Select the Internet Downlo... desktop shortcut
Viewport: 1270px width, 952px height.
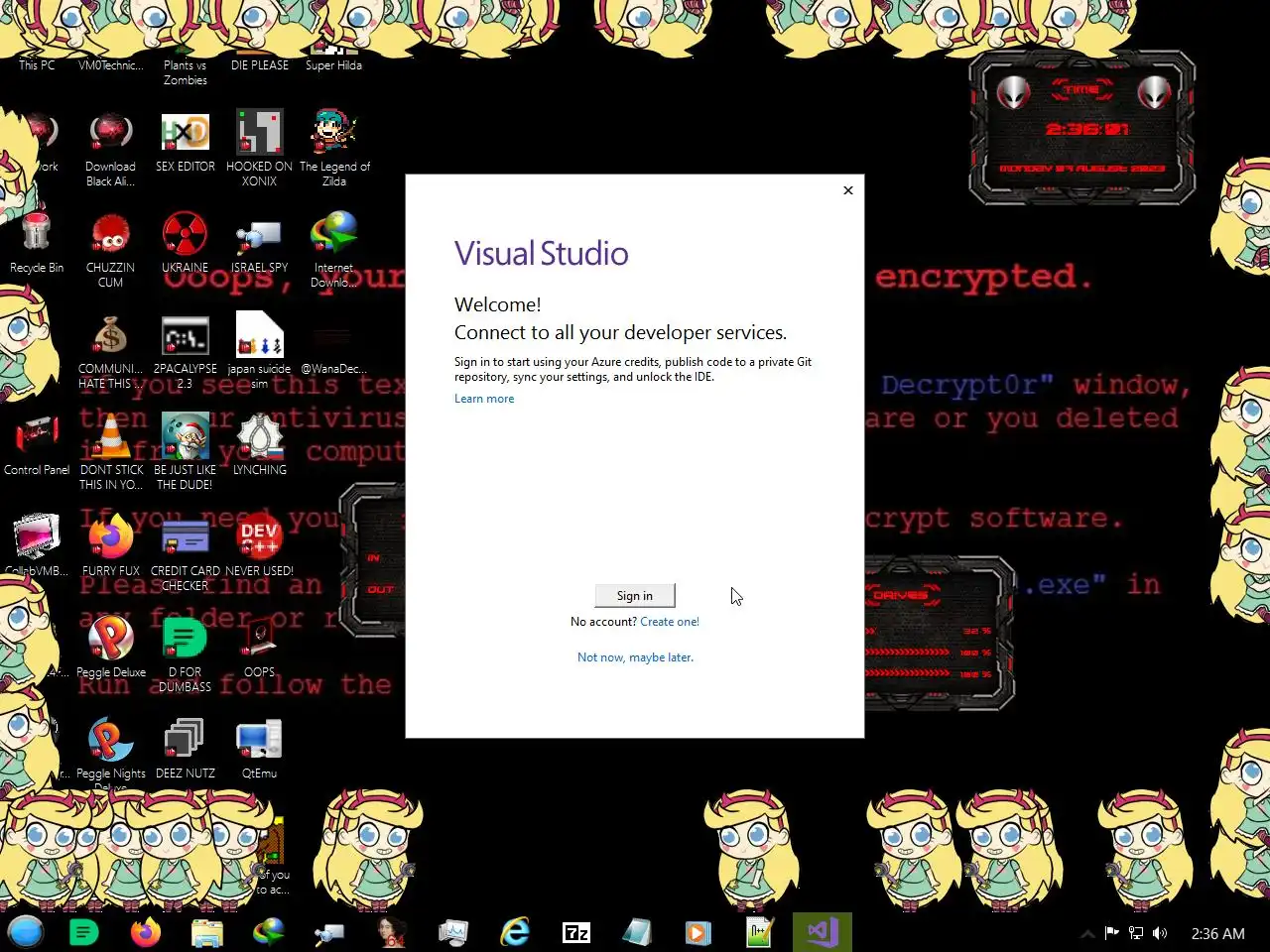[333, 250]
